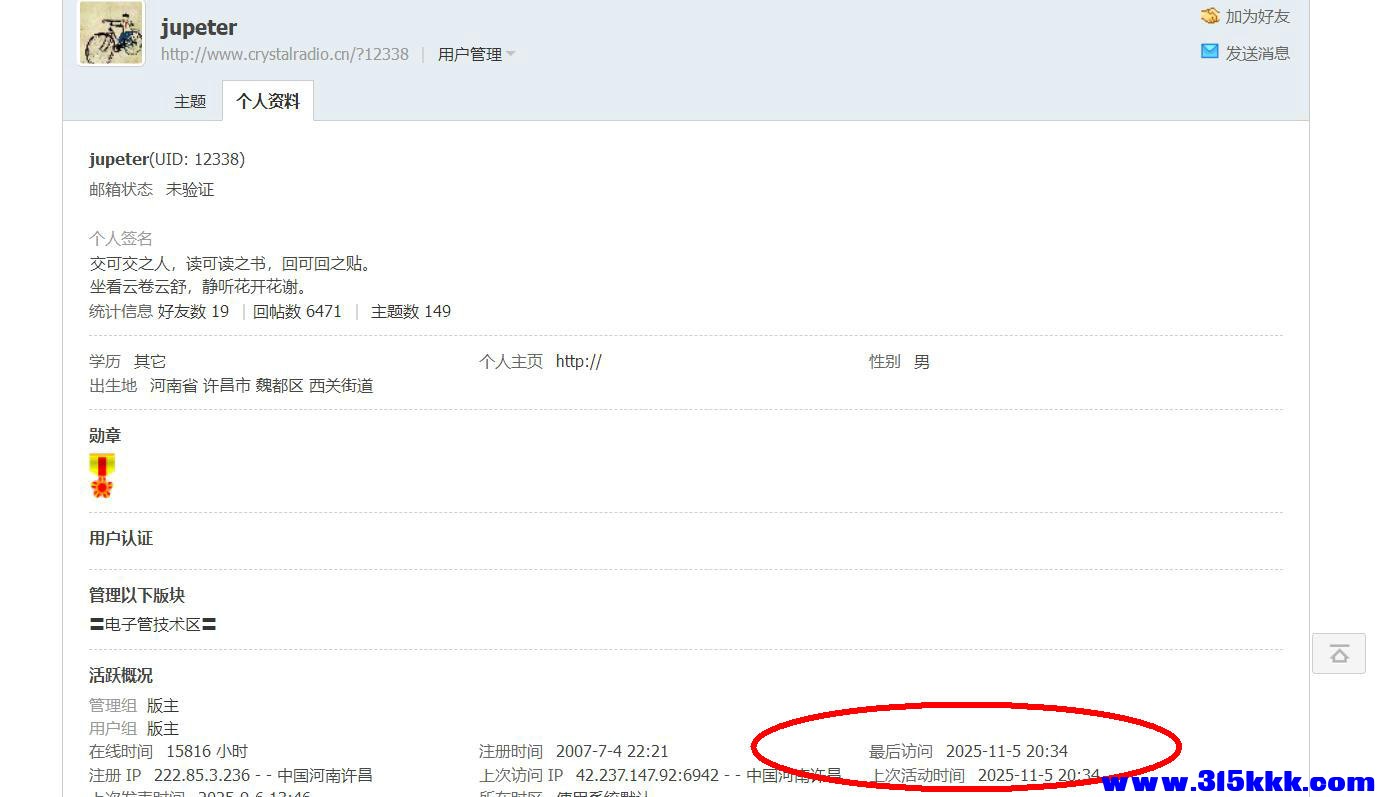The height and width of the screenshot is (797, 1380).
Task: Click the username jupeter heading
Action: [x=197, y=27]
